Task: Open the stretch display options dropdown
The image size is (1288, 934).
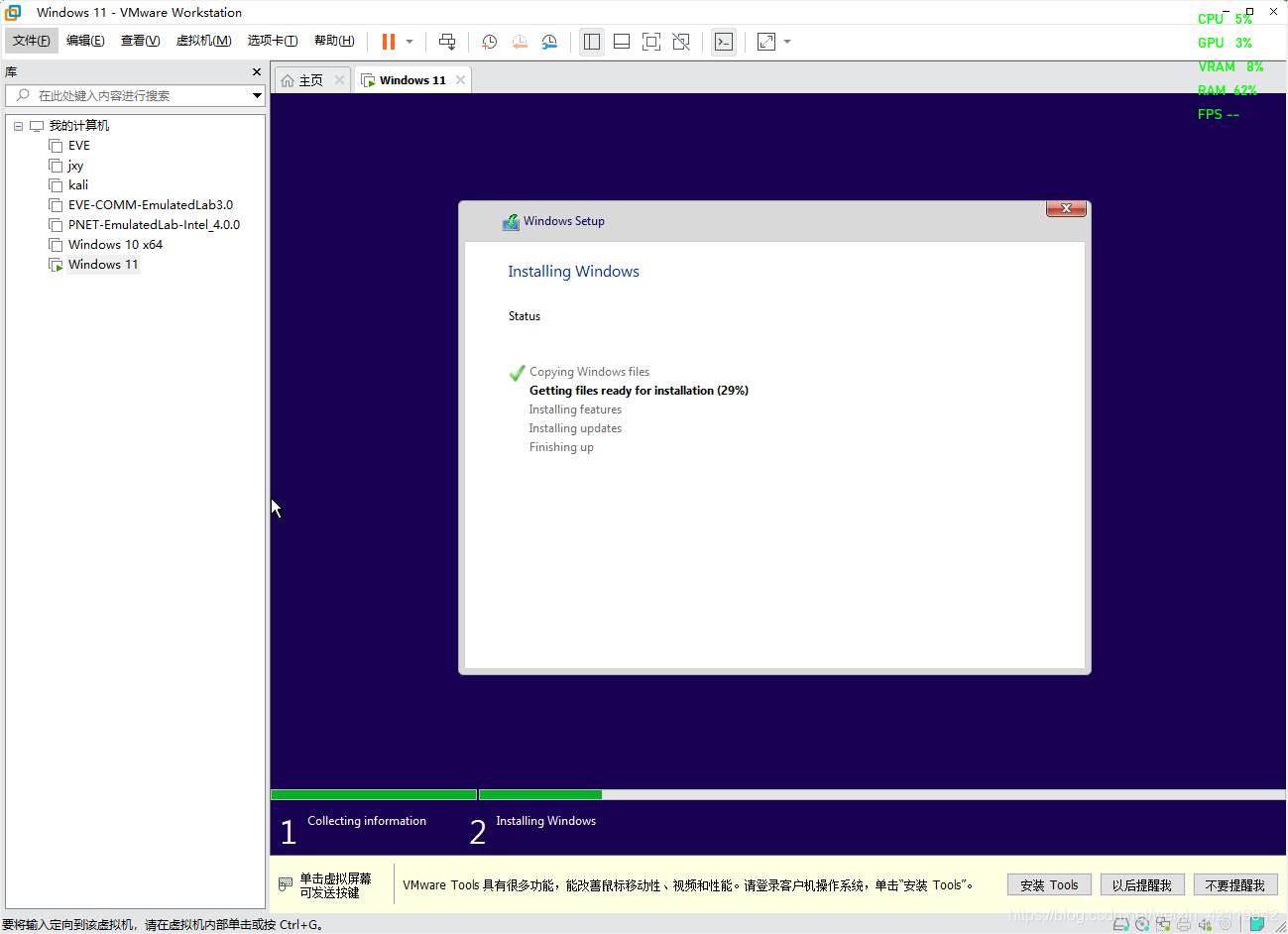Action: (787, 42)
